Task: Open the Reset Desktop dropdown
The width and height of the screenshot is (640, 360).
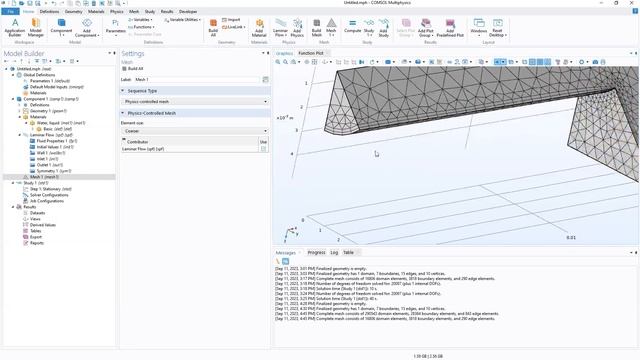Action: click(497, 27)
